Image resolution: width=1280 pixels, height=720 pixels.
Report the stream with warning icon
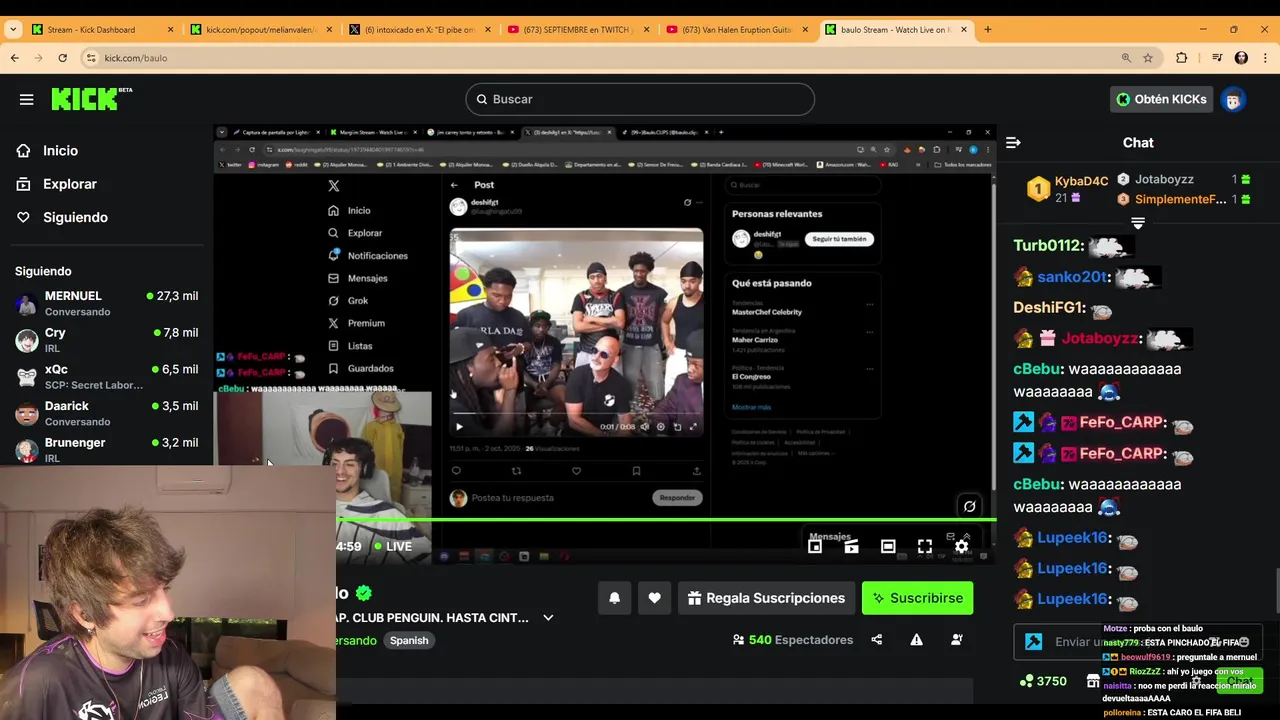click(916, 640)
